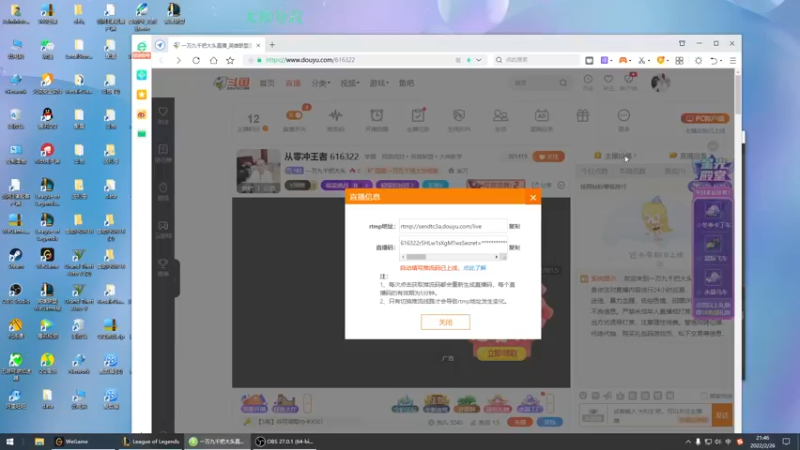Click browser back arrow
Image resolution: width=800 pixels, height=450 pixels.
(x=162, y=60)
